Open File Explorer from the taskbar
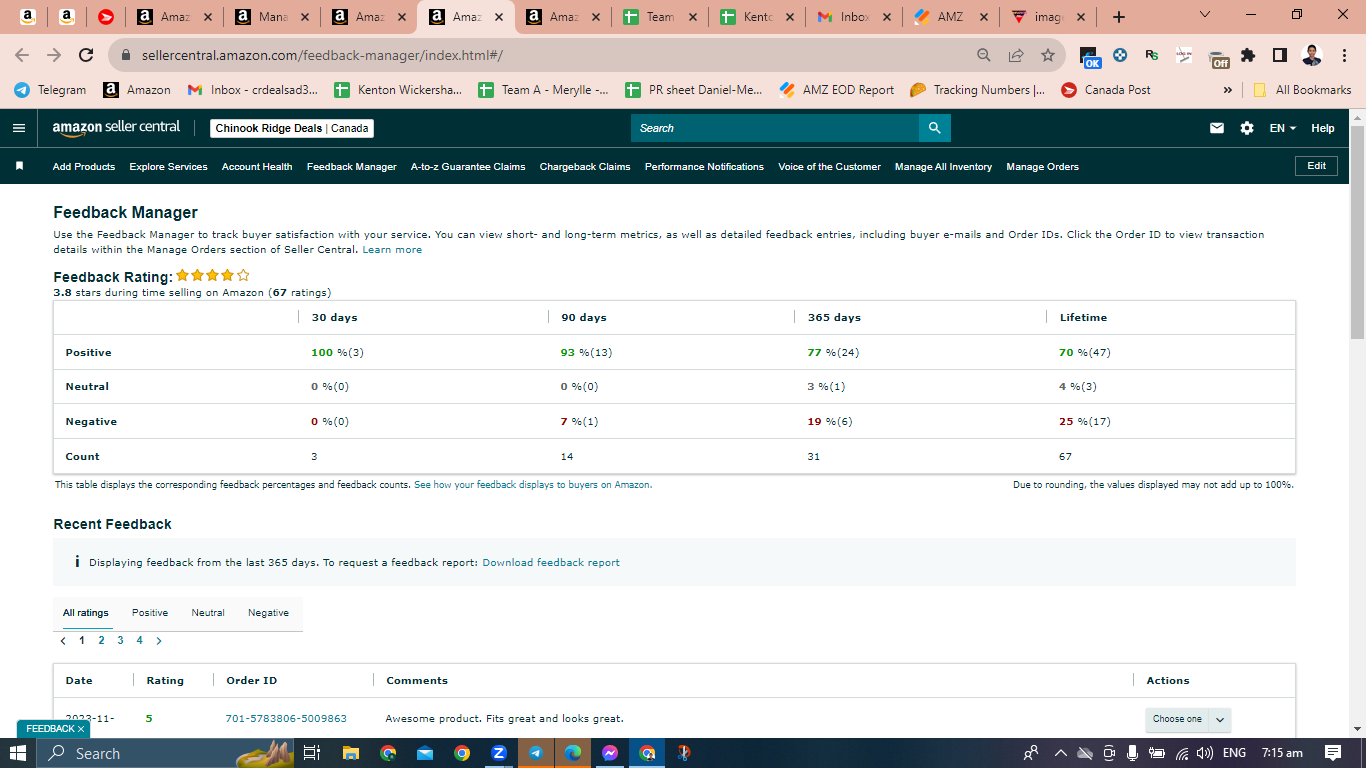The height and width of the screenshot is (768, 1366). point(350,753)
